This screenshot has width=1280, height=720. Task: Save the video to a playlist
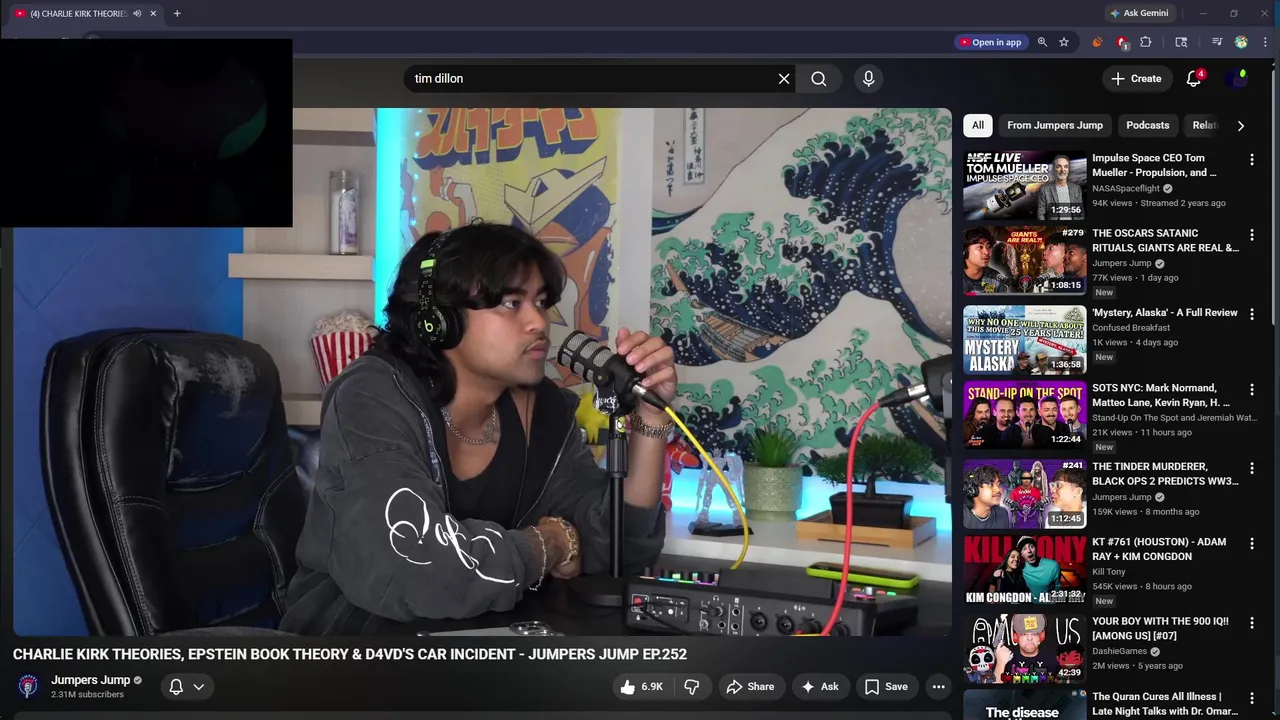[886, 687]
